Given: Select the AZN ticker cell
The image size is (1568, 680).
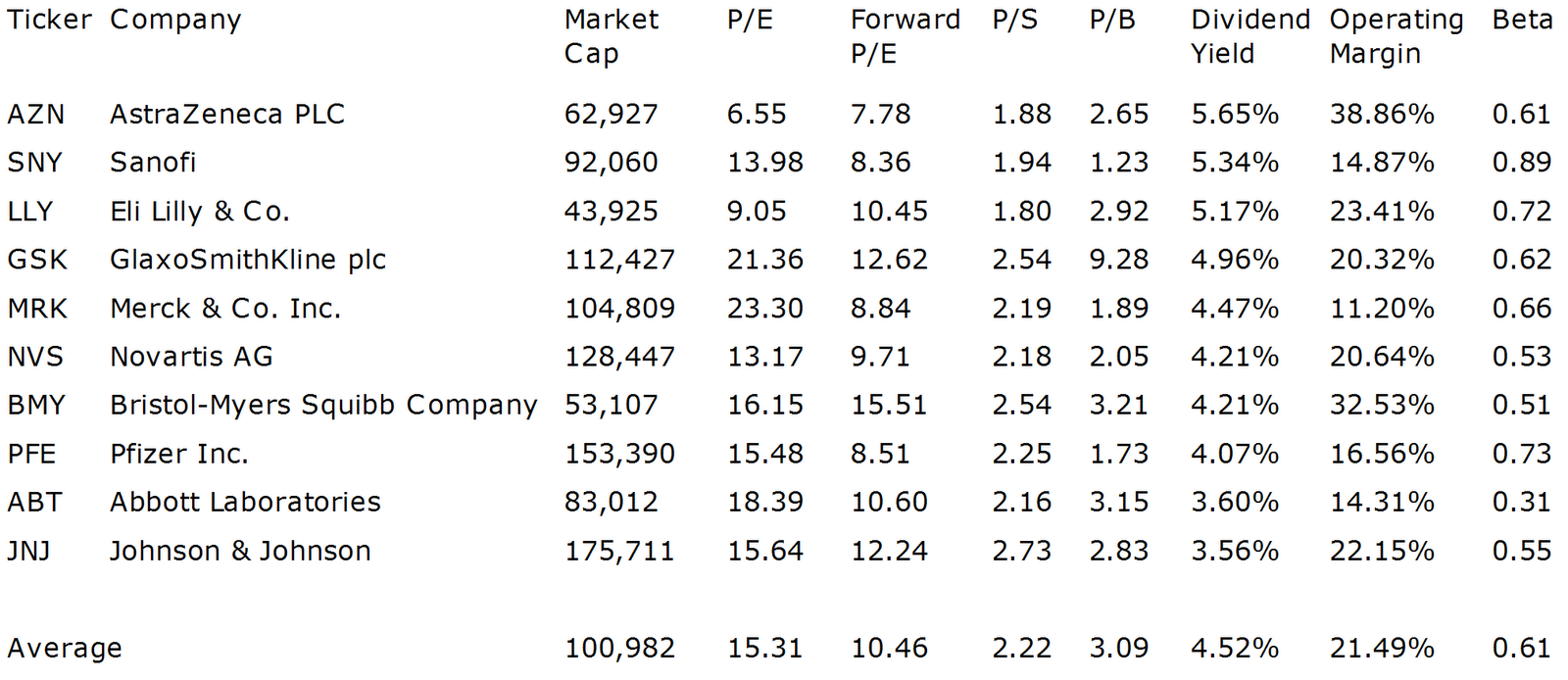Looking at the screenshot, I should pos(36,115).
